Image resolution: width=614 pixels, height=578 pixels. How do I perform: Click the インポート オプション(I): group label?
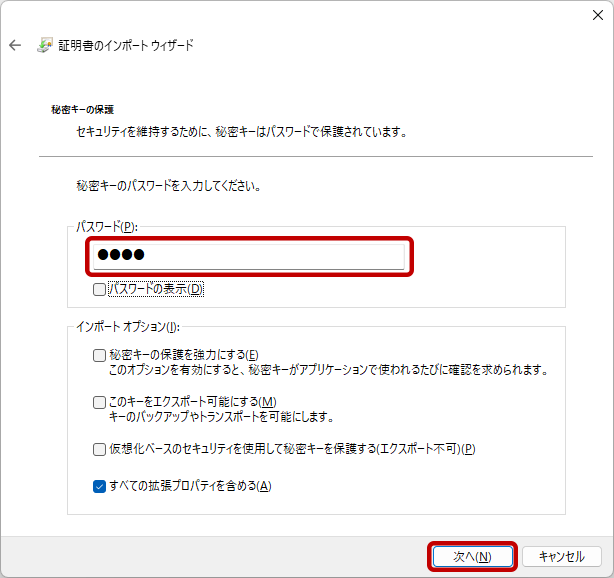click(127, 327)
